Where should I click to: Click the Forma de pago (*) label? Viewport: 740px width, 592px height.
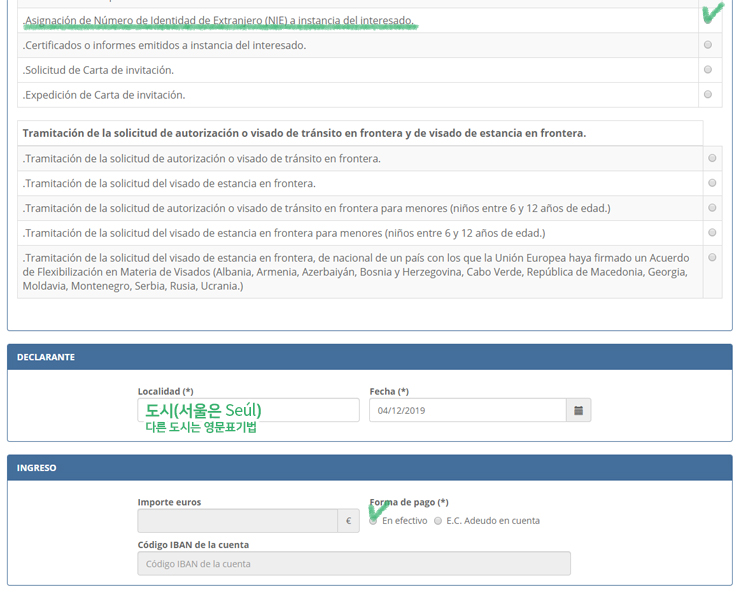click(409, 502)
